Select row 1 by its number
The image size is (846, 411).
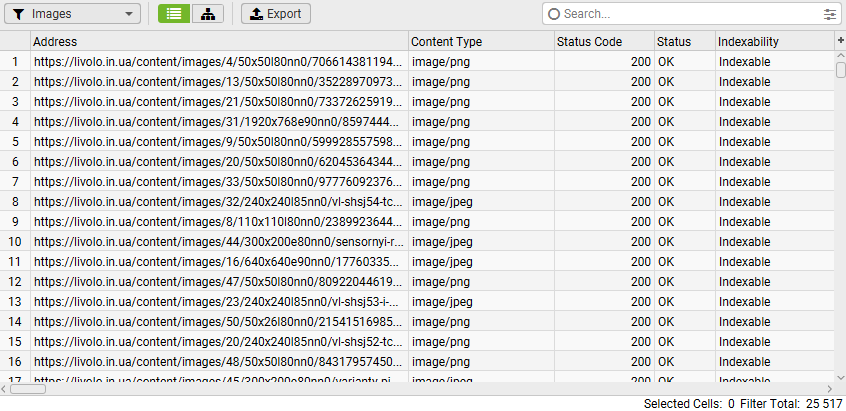point(15,62)
